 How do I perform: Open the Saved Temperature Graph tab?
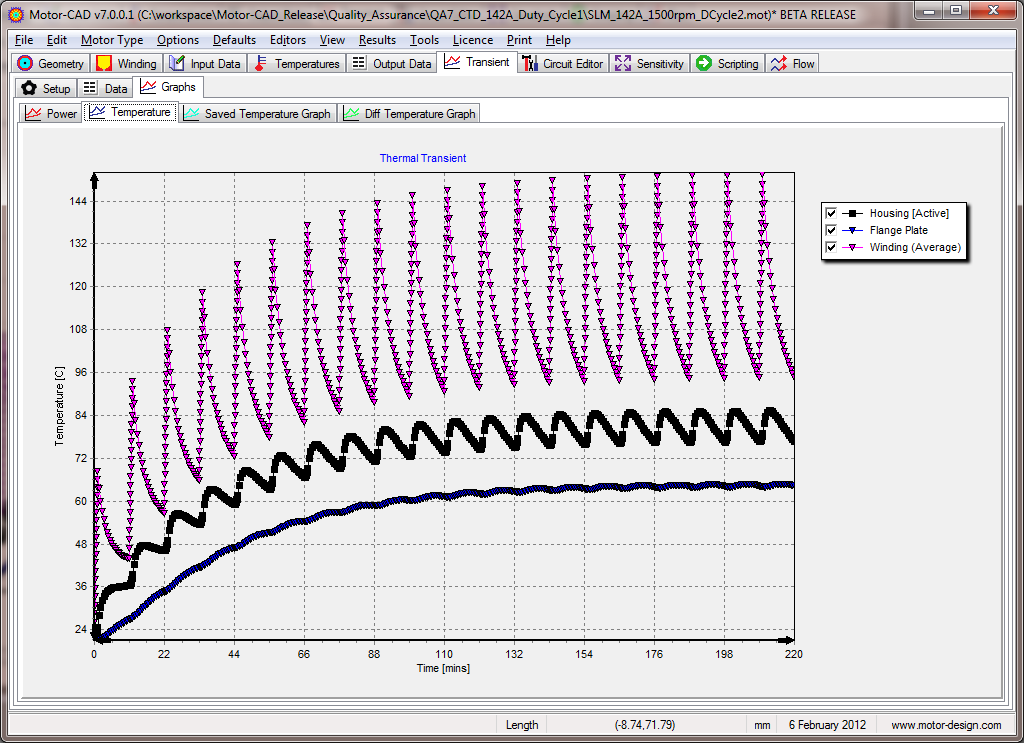pos(257,114)
